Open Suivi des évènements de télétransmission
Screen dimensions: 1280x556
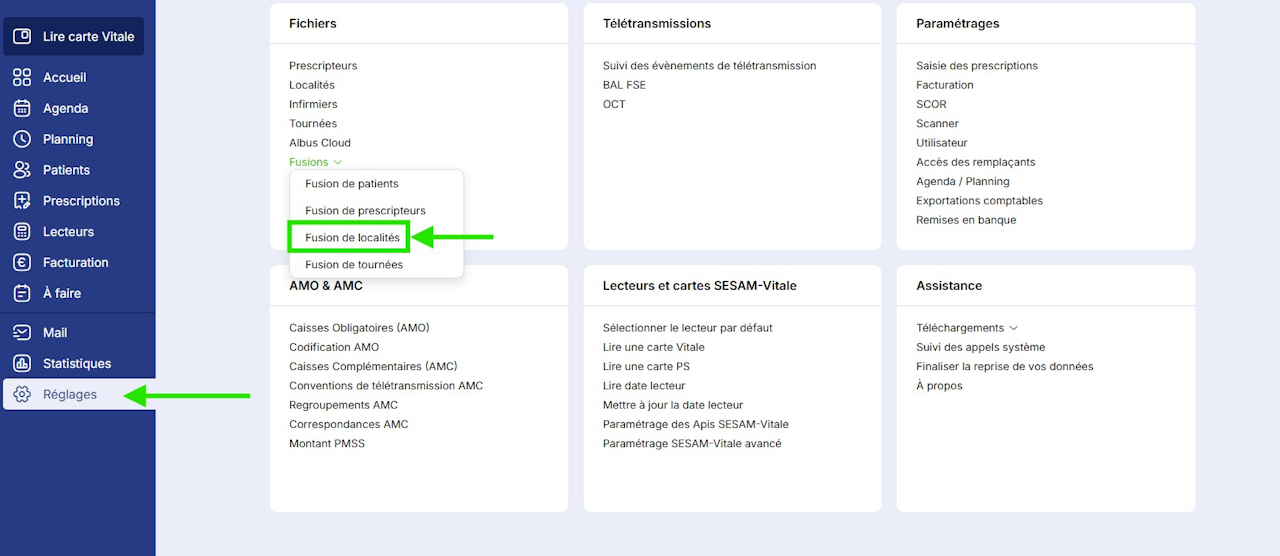[x=710, y=66]
